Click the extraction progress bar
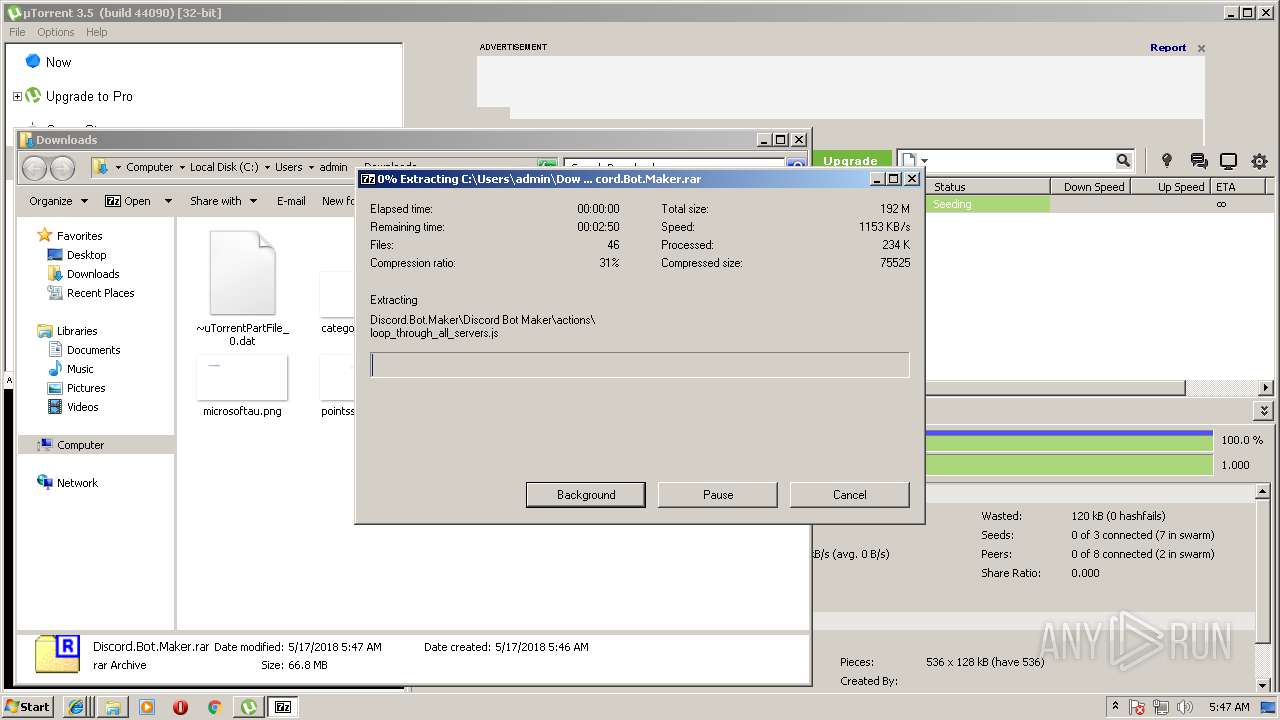This screenshot has width=1280, height=720. point(640,365)
